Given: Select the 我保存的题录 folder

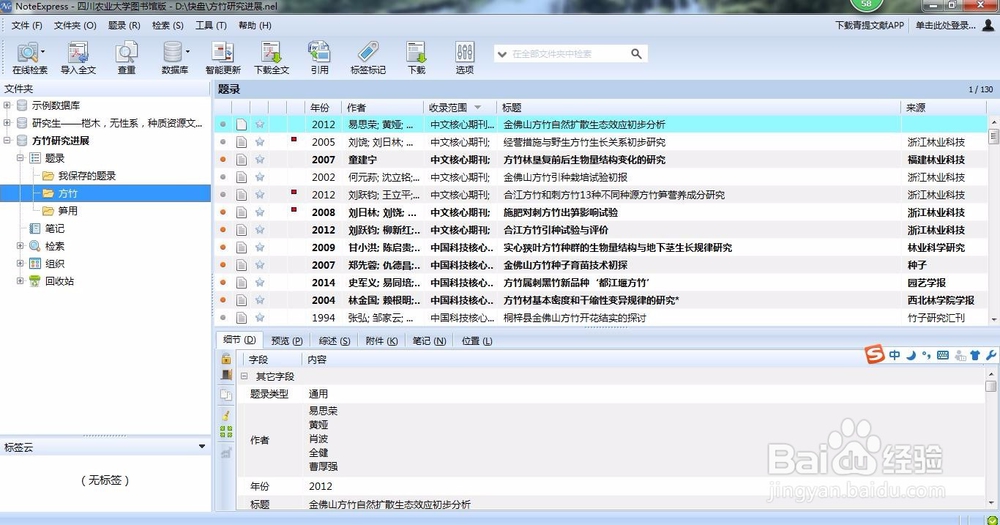Looking at the screenshot, I should pos(87,175).
